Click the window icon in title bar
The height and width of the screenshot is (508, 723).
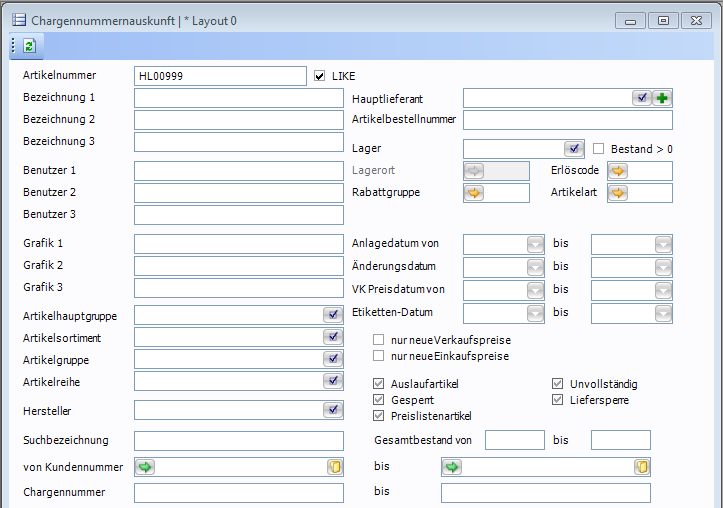click(17, 20)
